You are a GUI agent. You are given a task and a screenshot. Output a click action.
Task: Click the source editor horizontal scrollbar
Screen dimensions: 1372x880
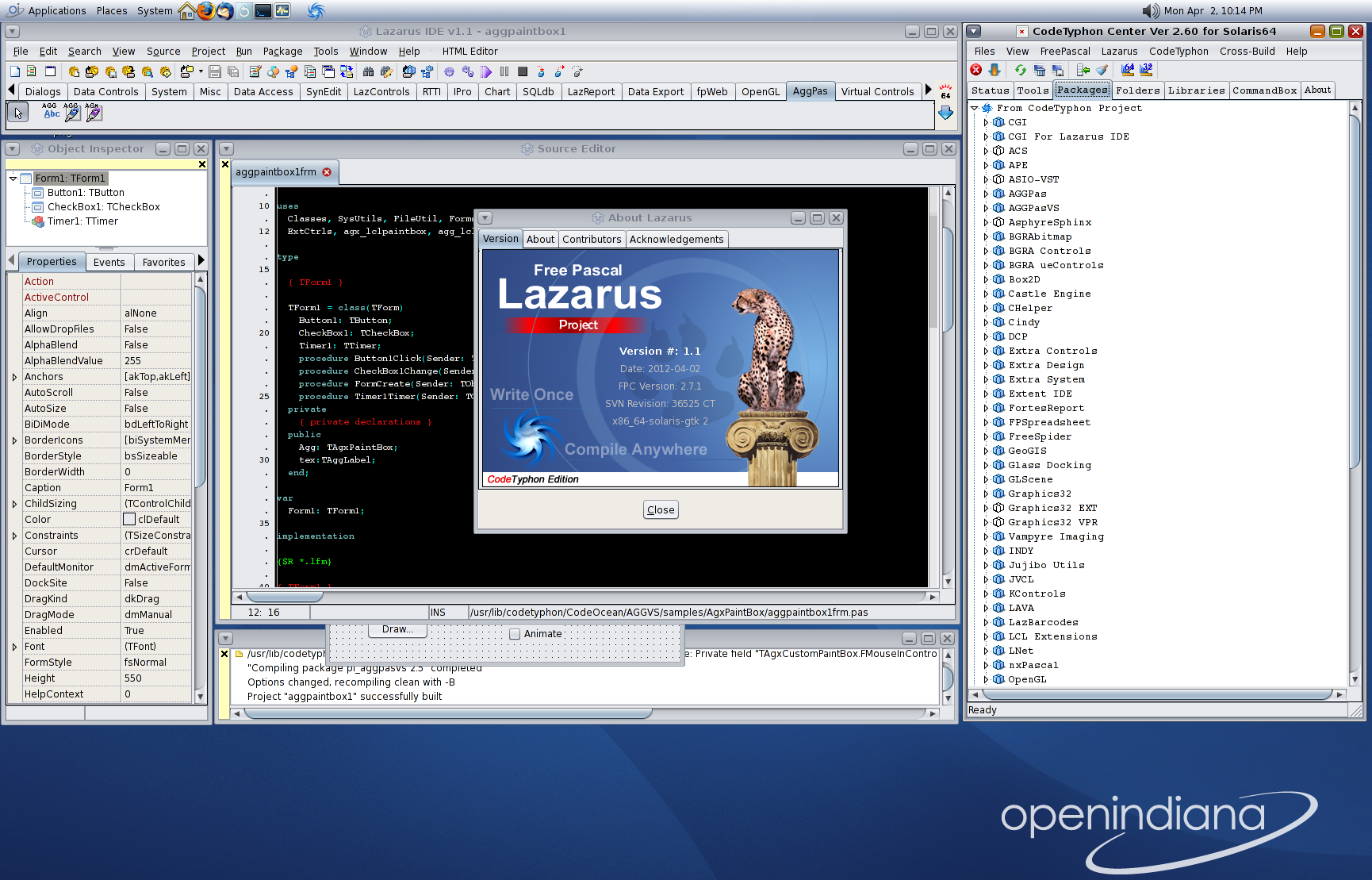tap(585, 597)
